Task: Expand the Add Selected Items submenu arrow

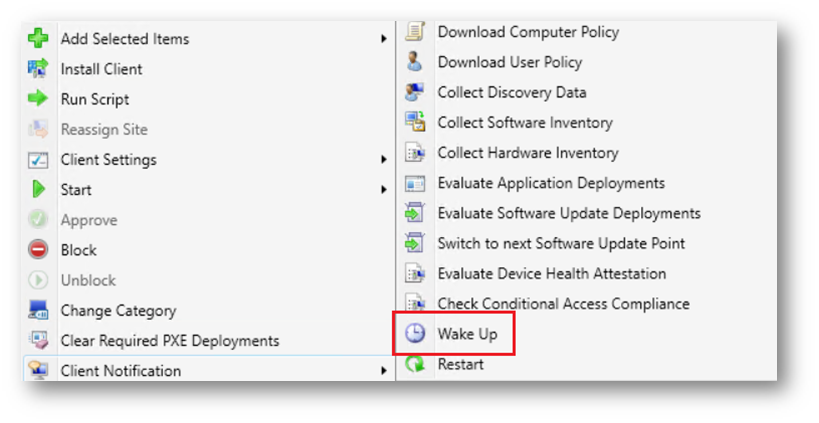Action: click(384, 39)
